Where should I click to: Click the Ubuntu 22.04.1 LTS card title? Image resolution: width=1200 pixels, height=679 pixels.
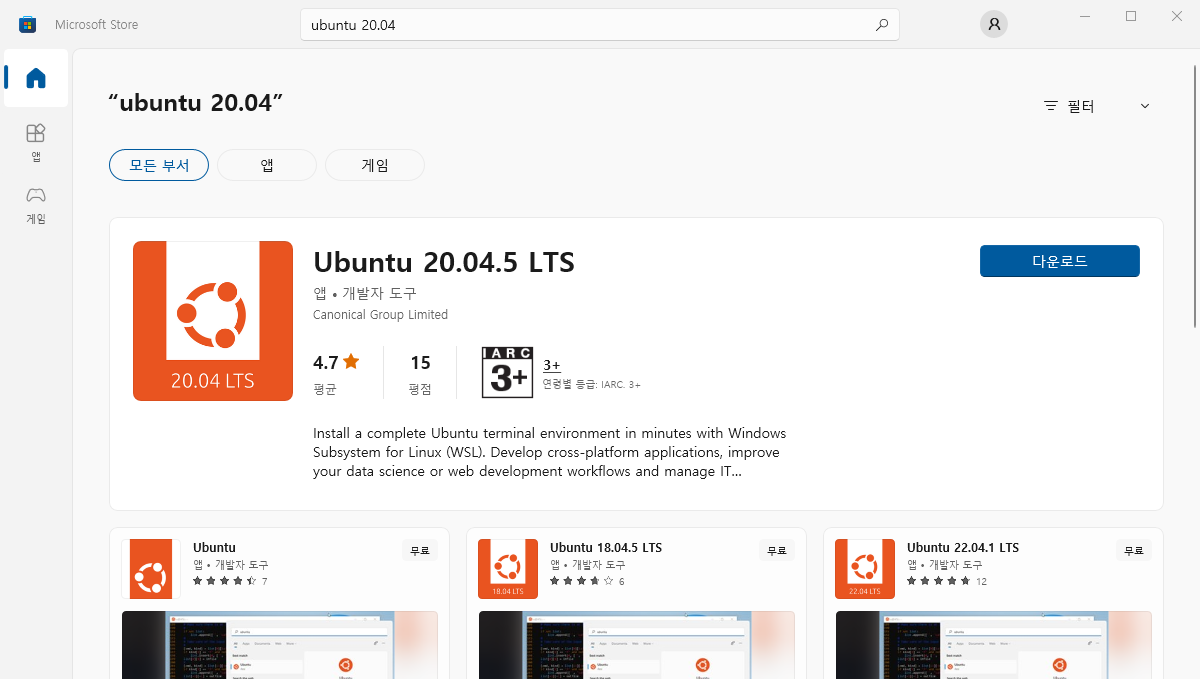[963, 548]
